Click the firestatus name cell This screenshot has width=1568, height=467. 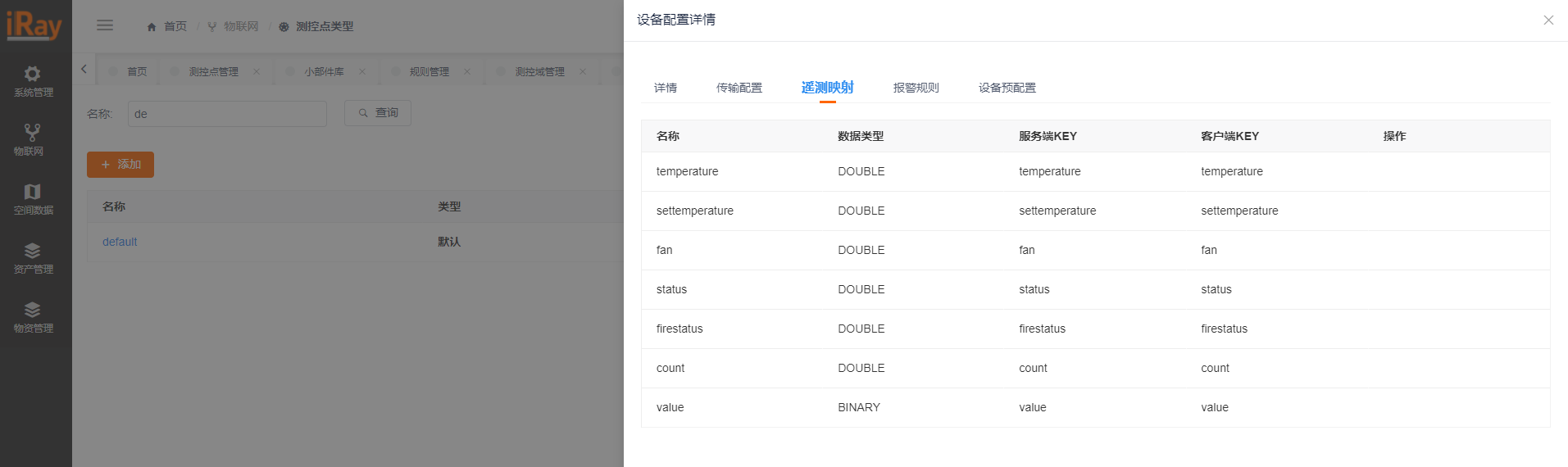coord(679,329)
